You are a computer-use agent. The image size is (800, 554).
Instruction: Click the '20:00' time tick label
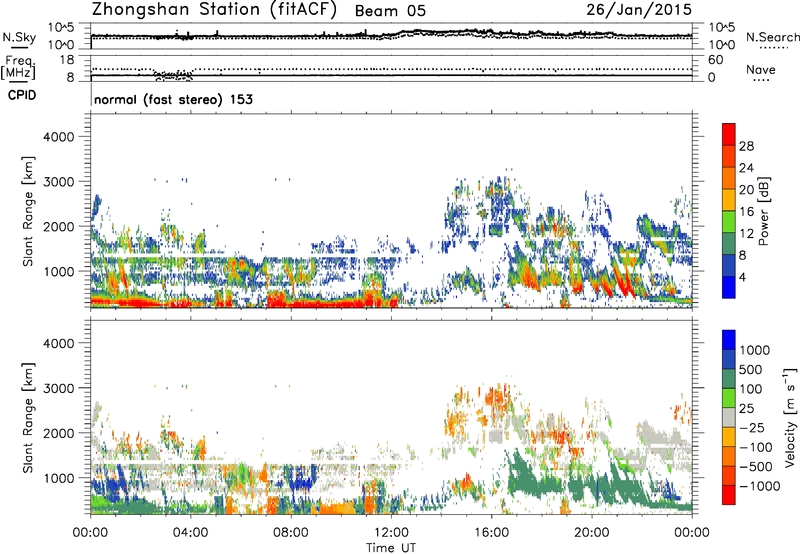[591, 533]
